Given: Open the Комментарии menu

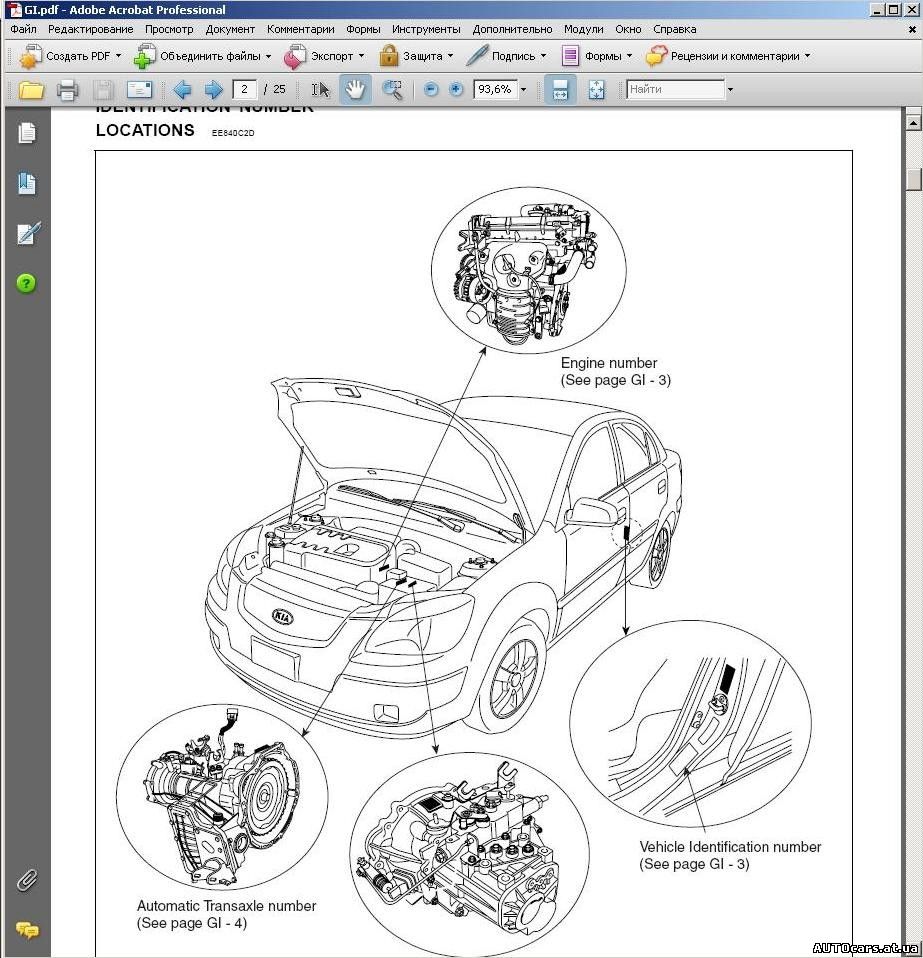Looking at the screenshot, I should [301, 29].
